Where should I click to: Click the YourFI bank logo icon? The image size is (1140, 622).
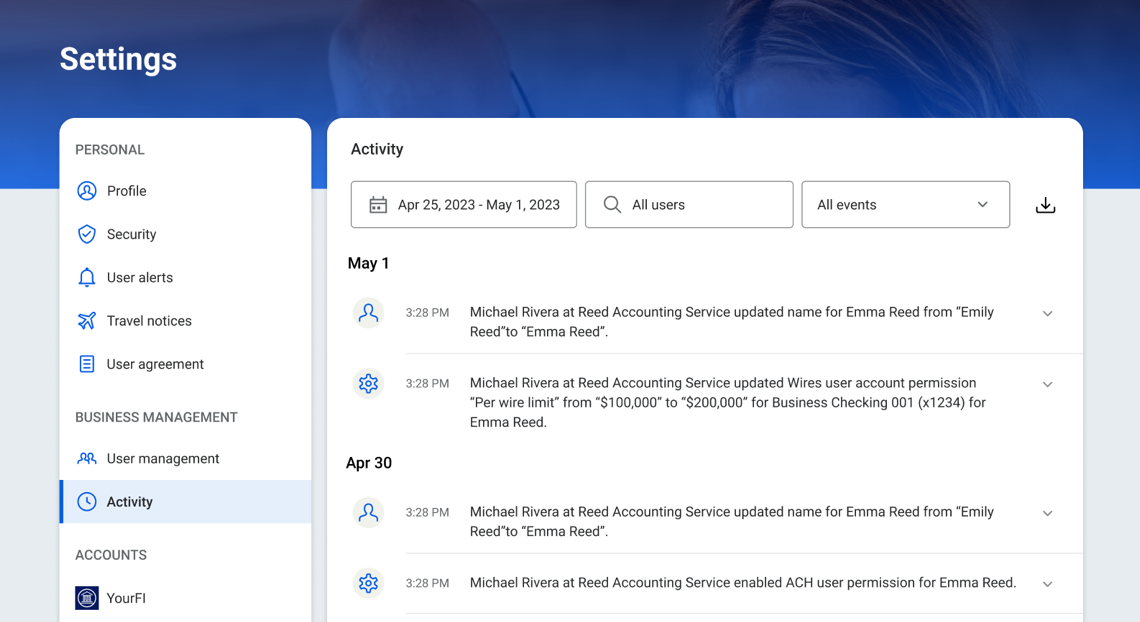pos(87,598)
